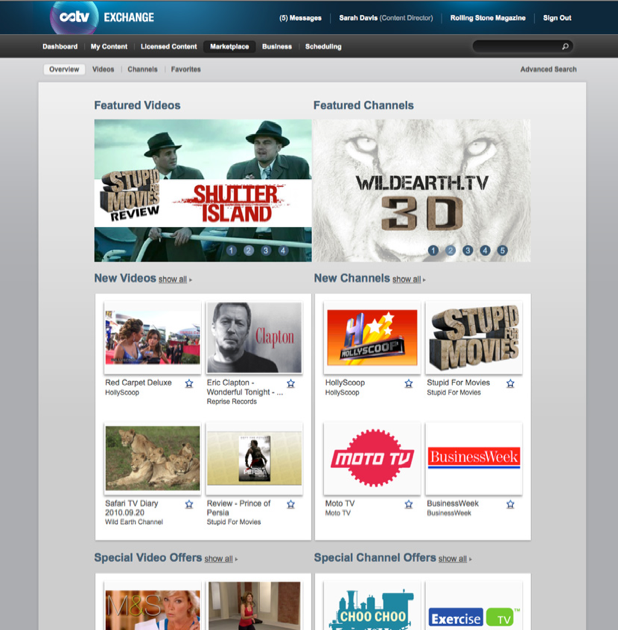Favorite the HollyScoop channel star
This screenshot has width=618, height=632.
pyautogui.click(x=408, y=384)
